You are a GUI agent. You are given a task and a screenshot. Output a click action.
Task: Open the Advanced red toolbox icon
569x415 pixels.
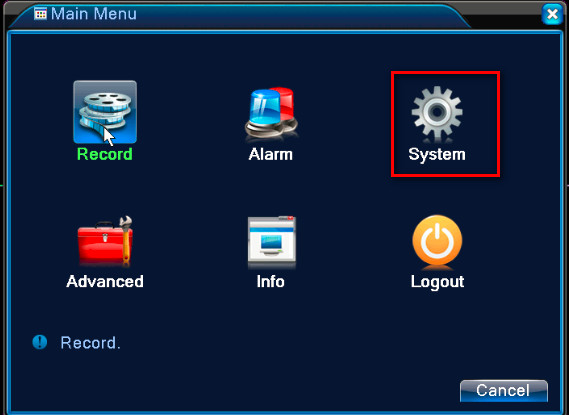[x=105, y=241]
